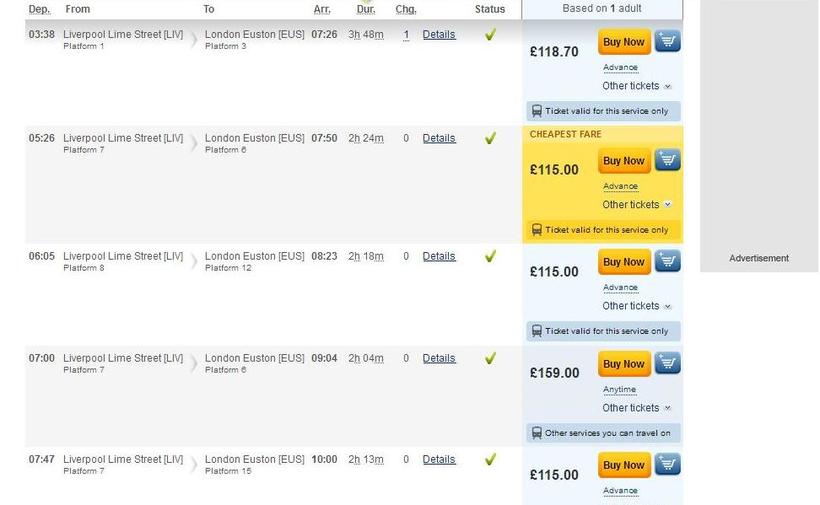820x505 pixels.
Task: Add the 06:05 service to cart
Action: pyautogui.click(x=668, y=262)
